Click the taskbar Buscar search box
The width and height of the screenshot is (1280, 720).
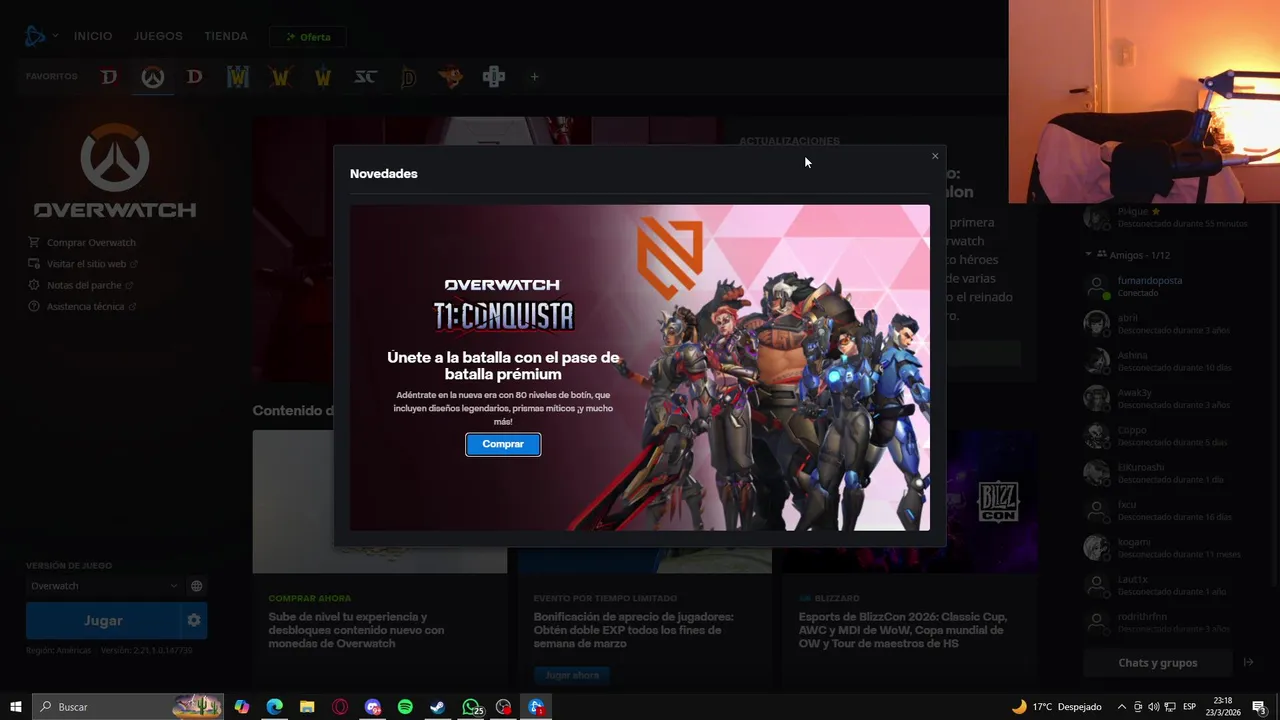[x=127, y=707]
